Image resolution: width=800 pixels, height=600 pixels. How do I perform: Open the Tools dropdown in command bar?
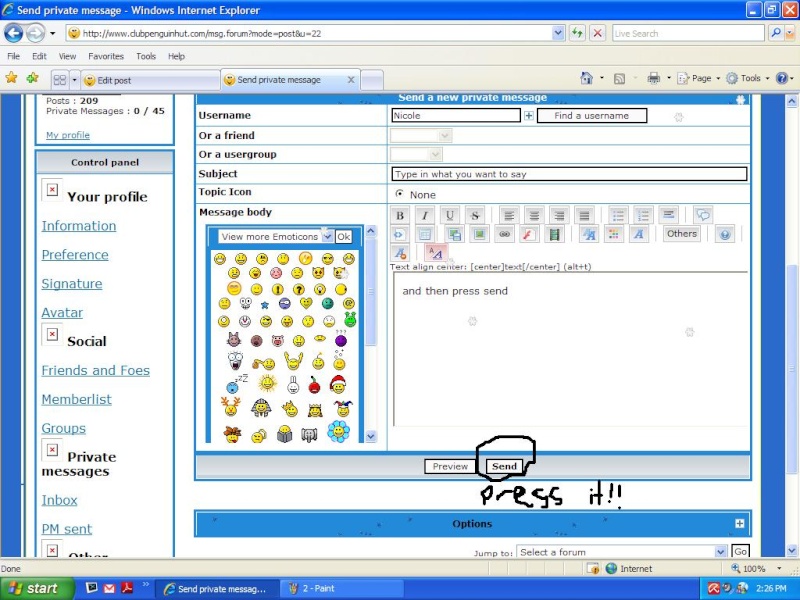[747, 78]
